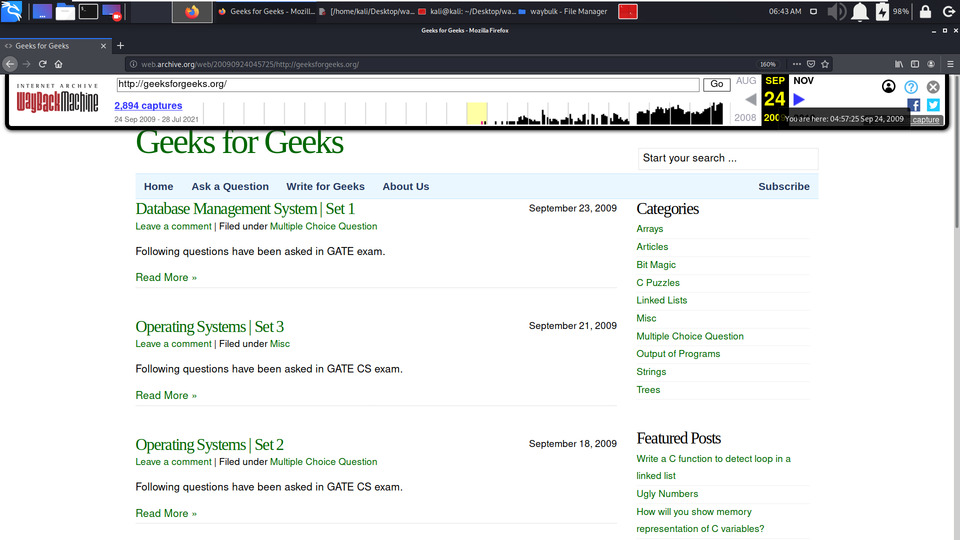Screen dimensions: 960x540
Task: Open the Kali applications menu
Action: pyautogui.click(x=12, y=11)
